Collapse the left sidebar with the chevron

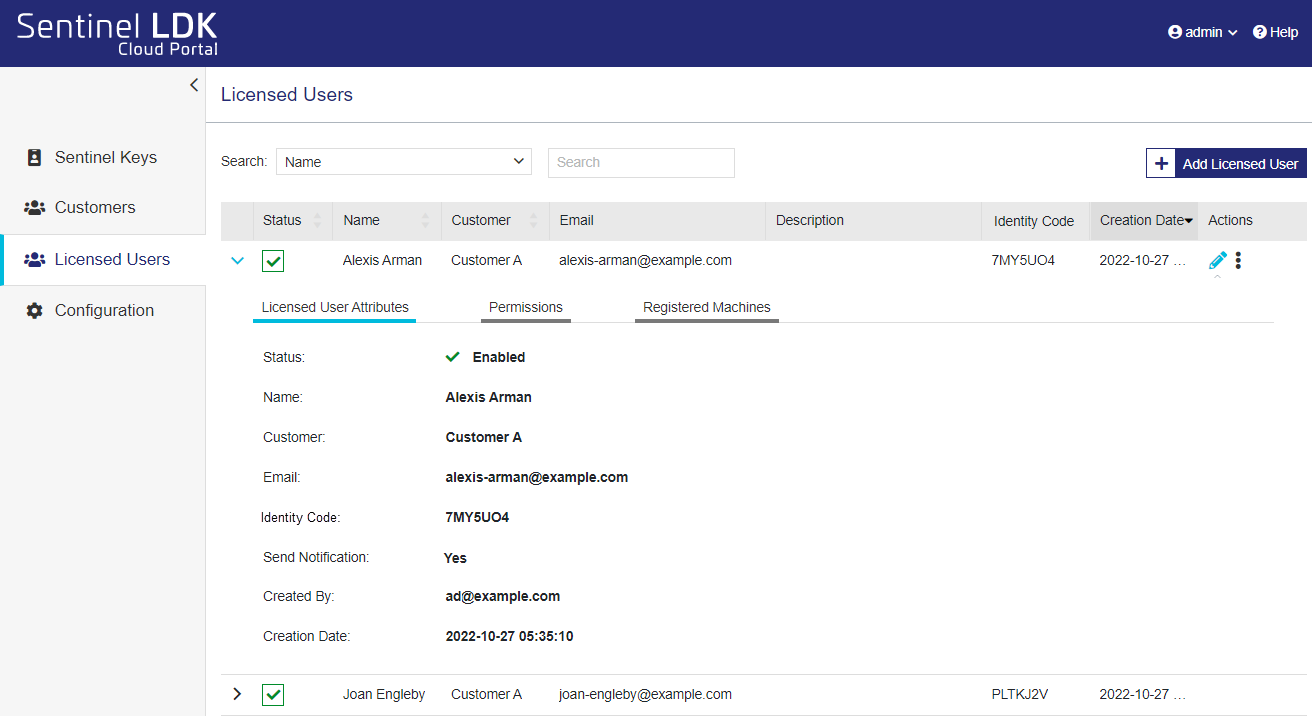(x=194, y=86)
